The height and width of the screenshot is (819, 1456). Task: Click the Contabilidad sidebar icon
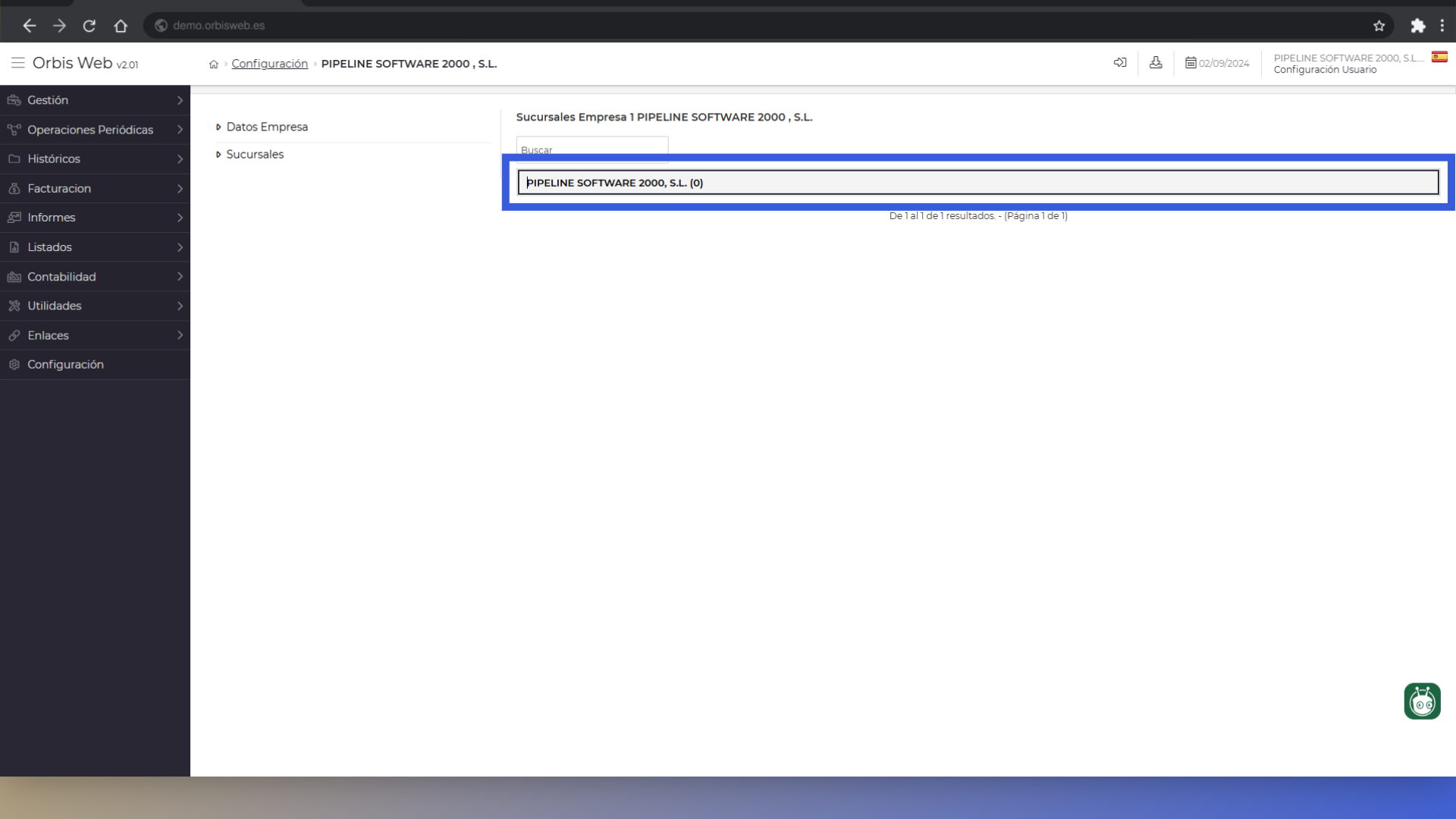pyautogui.click(x=14, y=277)
